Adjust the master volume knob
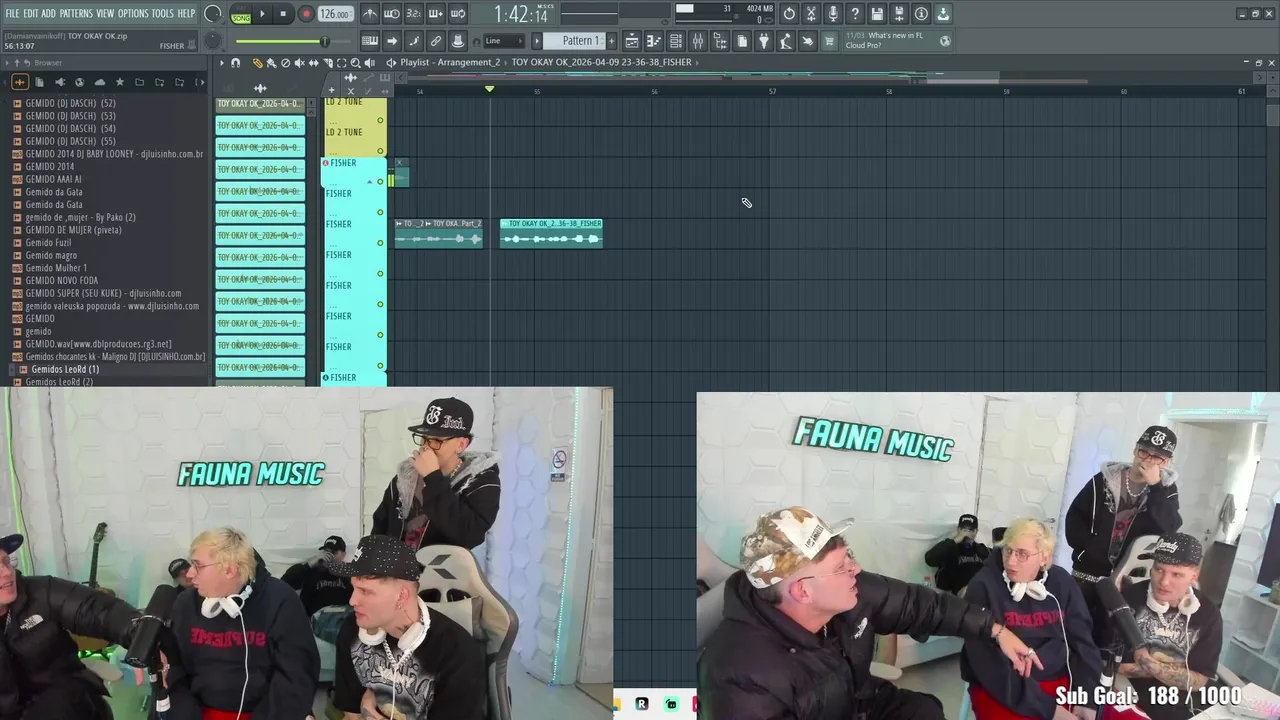 [x=213, y=14]
